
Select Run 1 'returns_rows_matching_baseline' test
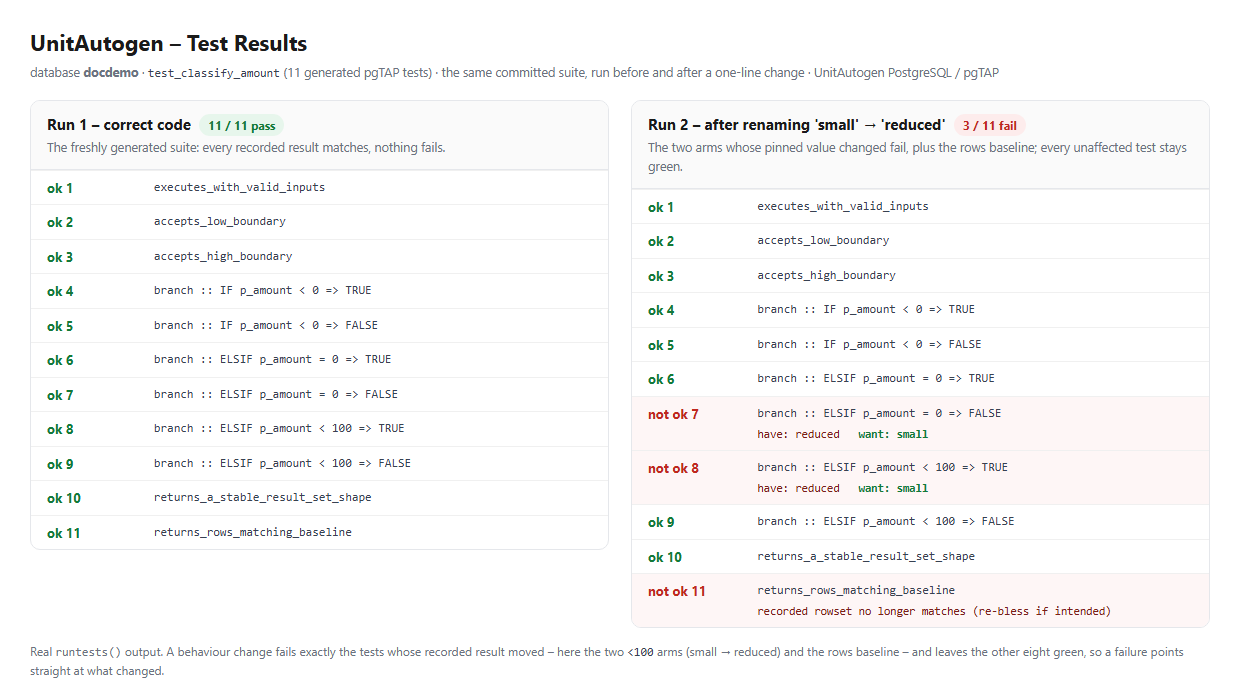tap(253, 532)
